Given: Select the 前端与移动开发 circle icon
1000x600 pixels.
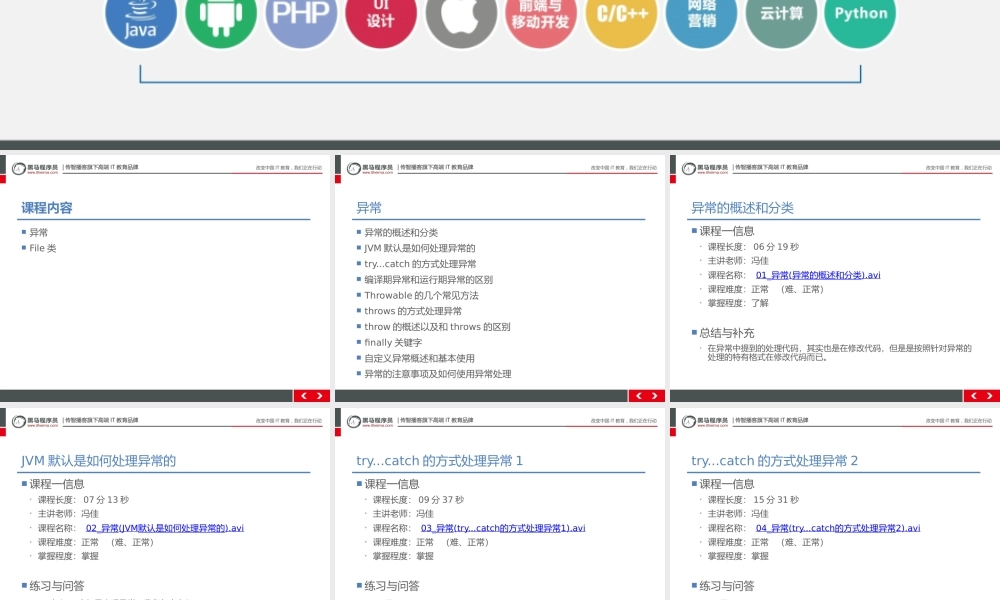Looking at the screenshot, I should 541,17.
